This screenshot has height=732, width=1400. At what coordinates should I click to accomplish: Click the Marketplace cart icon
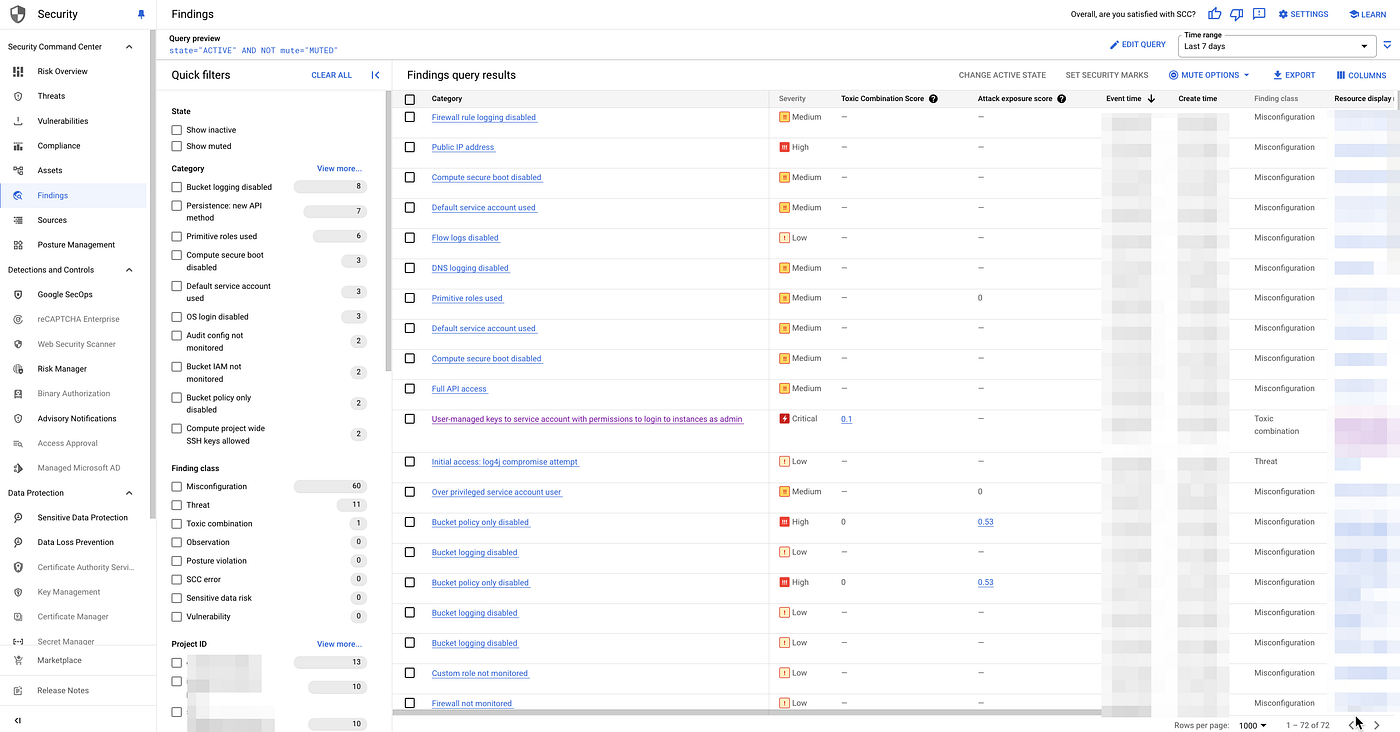[x=18, y=660]
